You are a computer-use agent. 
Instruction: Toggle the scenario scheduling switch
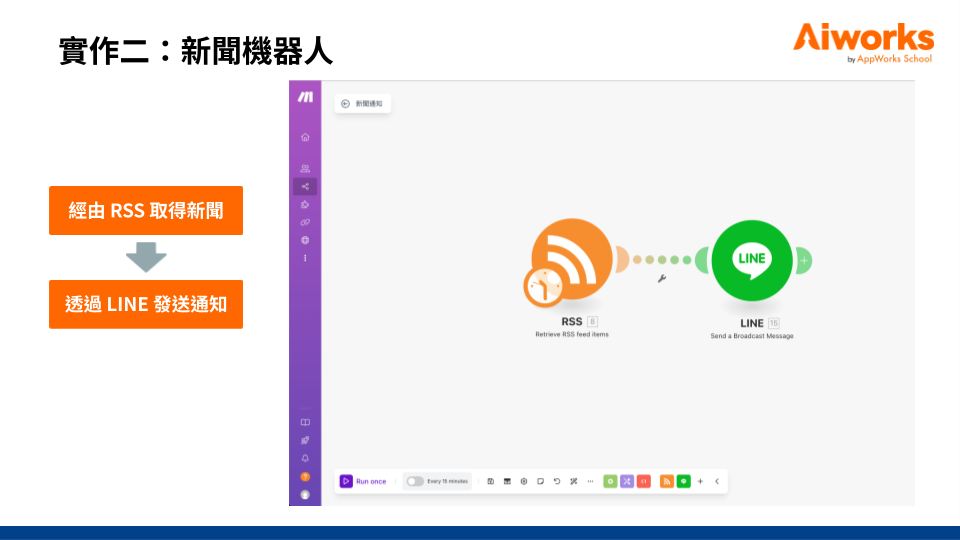pyautogui.click(x=414, y=481)
